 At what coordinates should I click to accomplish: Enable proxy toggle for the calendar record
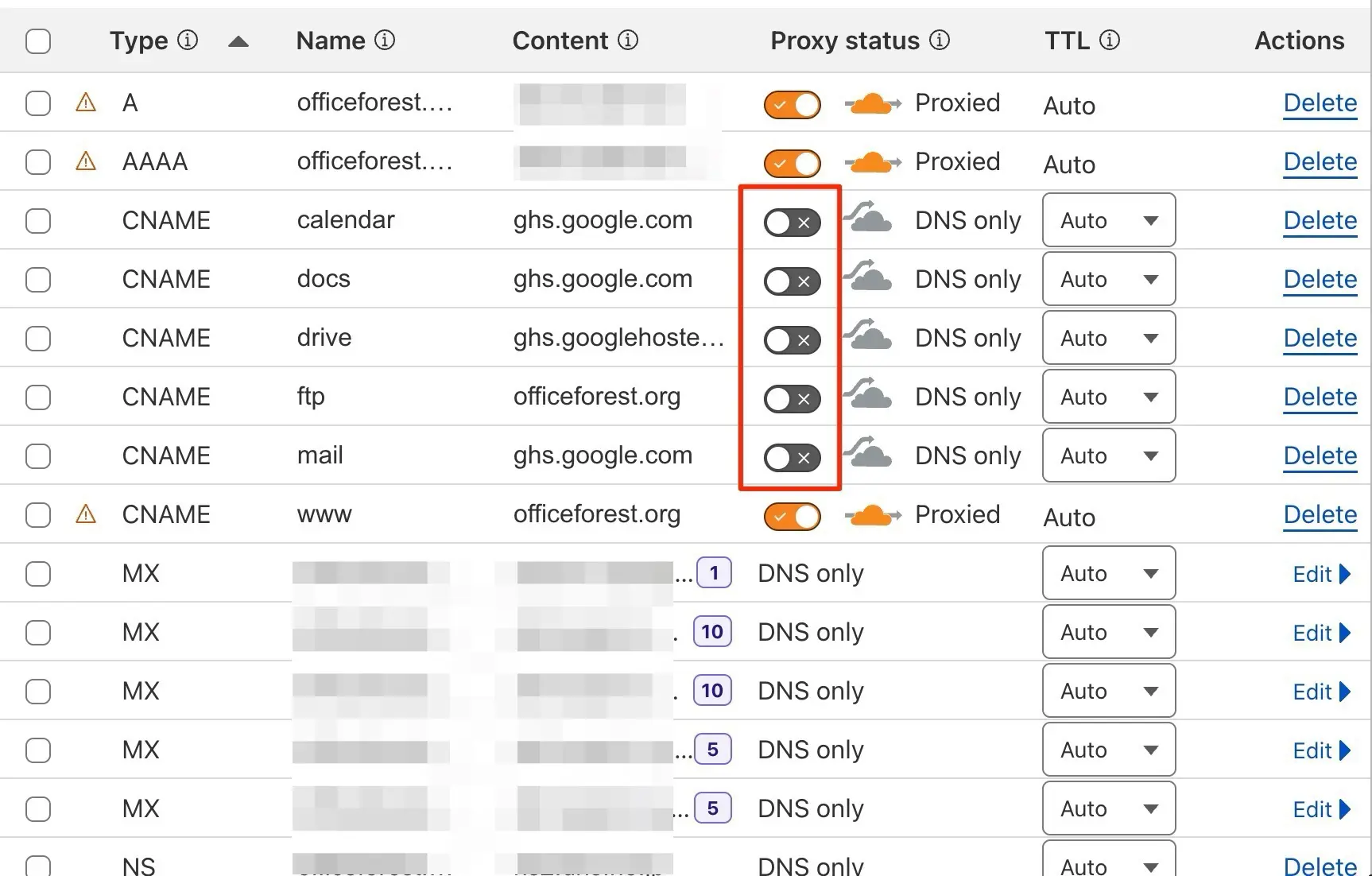792,223
